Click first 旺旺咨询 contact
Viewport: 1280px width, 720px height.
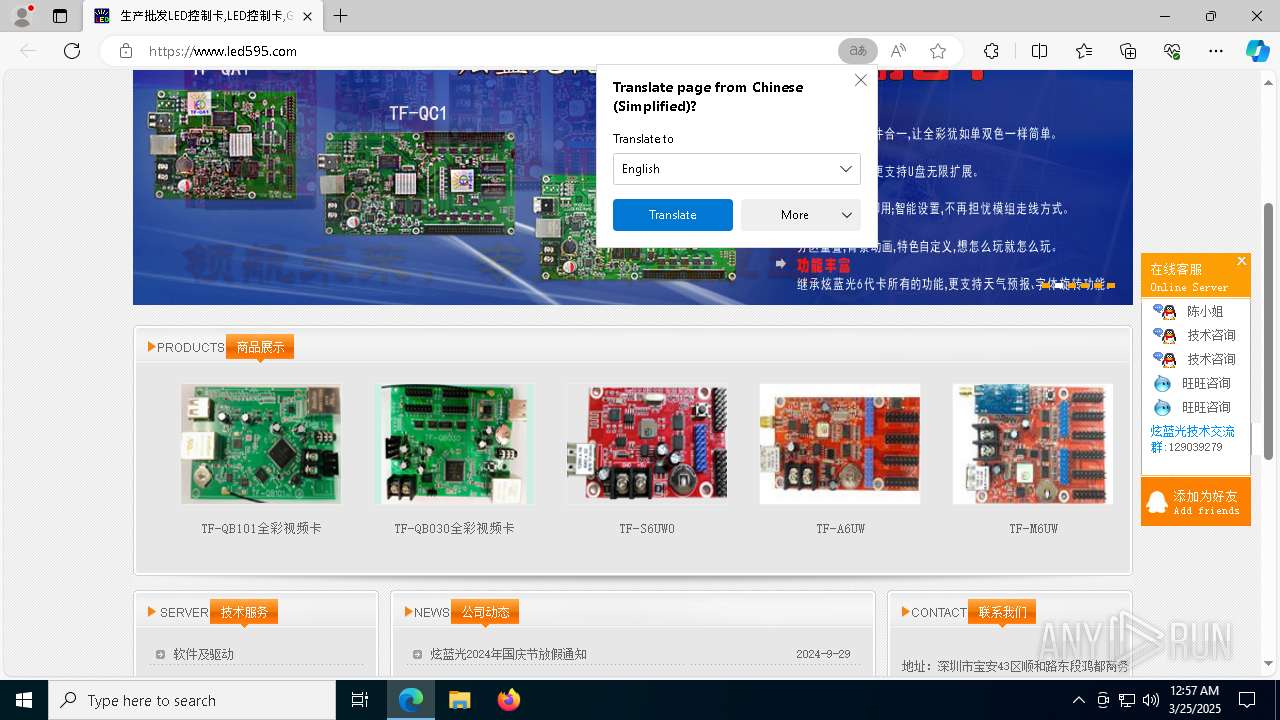click(1194, 383)
